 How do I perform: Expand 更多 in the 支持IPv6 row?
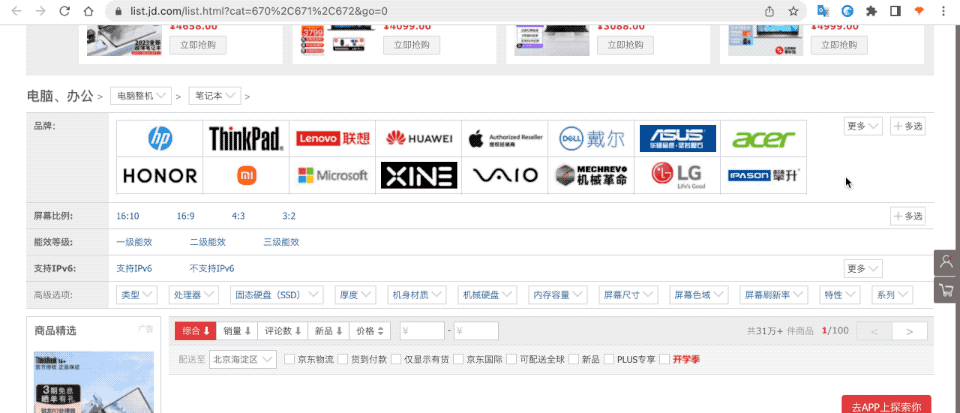(863, 269)
